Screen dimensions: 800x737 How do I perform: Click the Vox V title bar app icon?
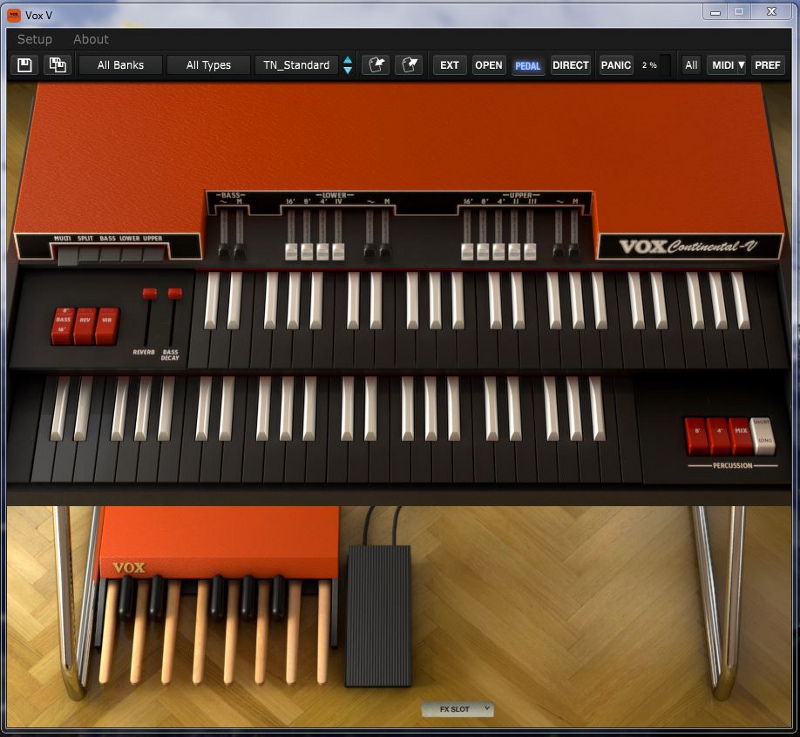tap(14, 15)
